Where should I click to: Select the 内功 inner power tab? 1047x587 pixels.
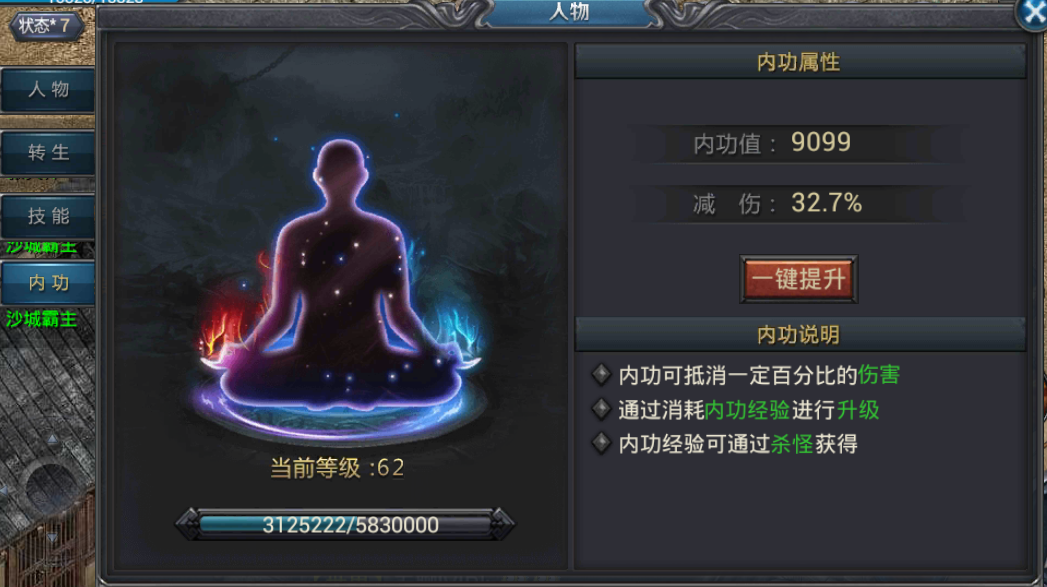click(x=48, y=283)
